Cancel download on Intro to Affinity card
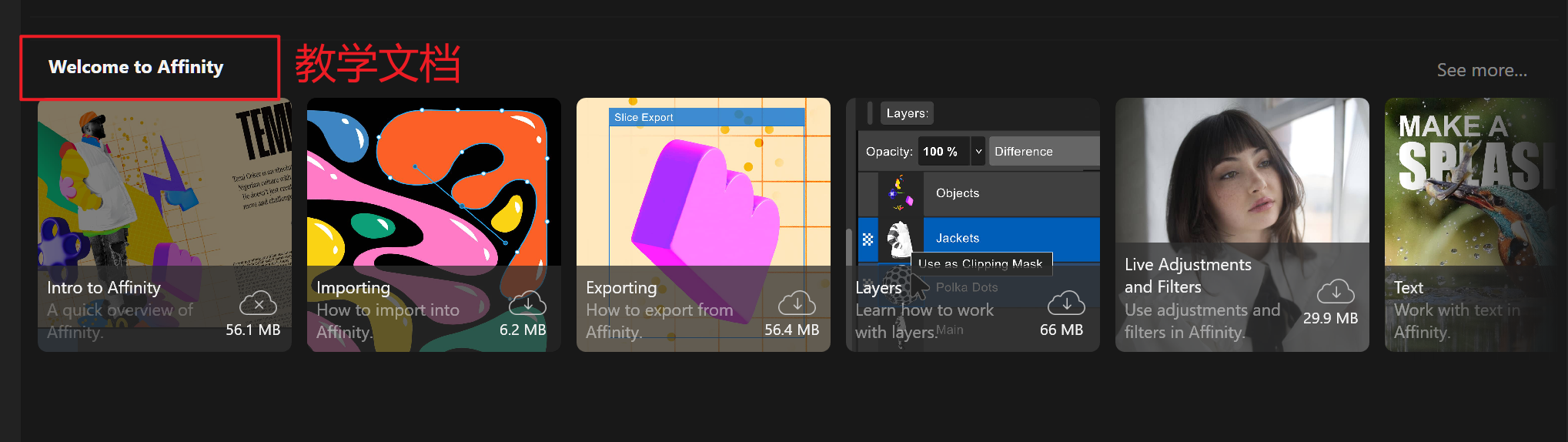Viewport: 1568px width, 442px height. pos(259,303)
